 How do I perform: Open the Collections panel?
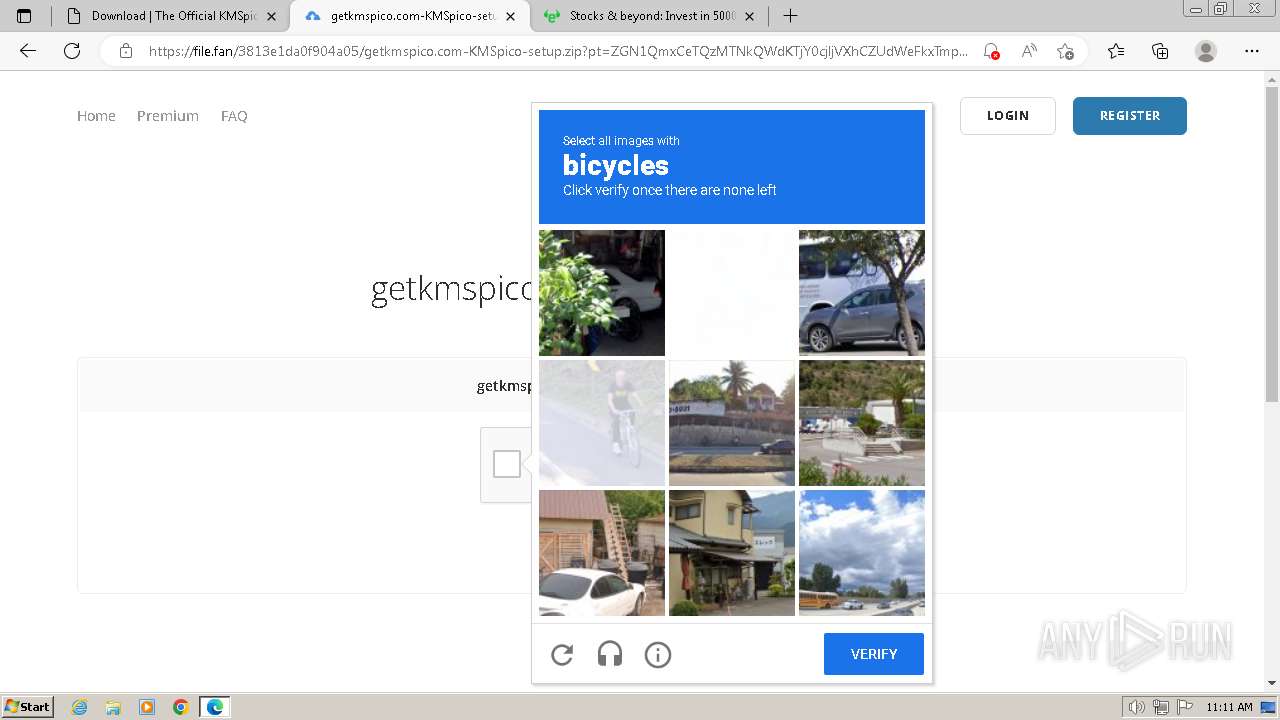(x=1160, y=51)
